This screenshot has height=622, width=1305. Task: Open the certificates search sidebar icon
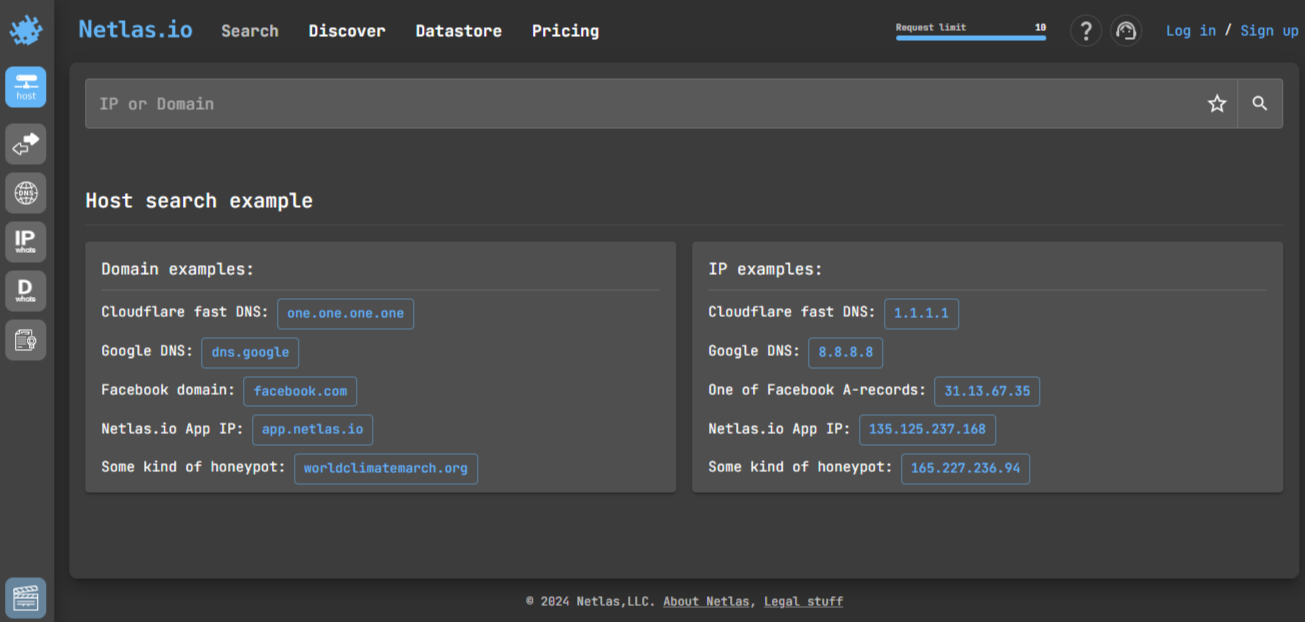coord(26,340)
